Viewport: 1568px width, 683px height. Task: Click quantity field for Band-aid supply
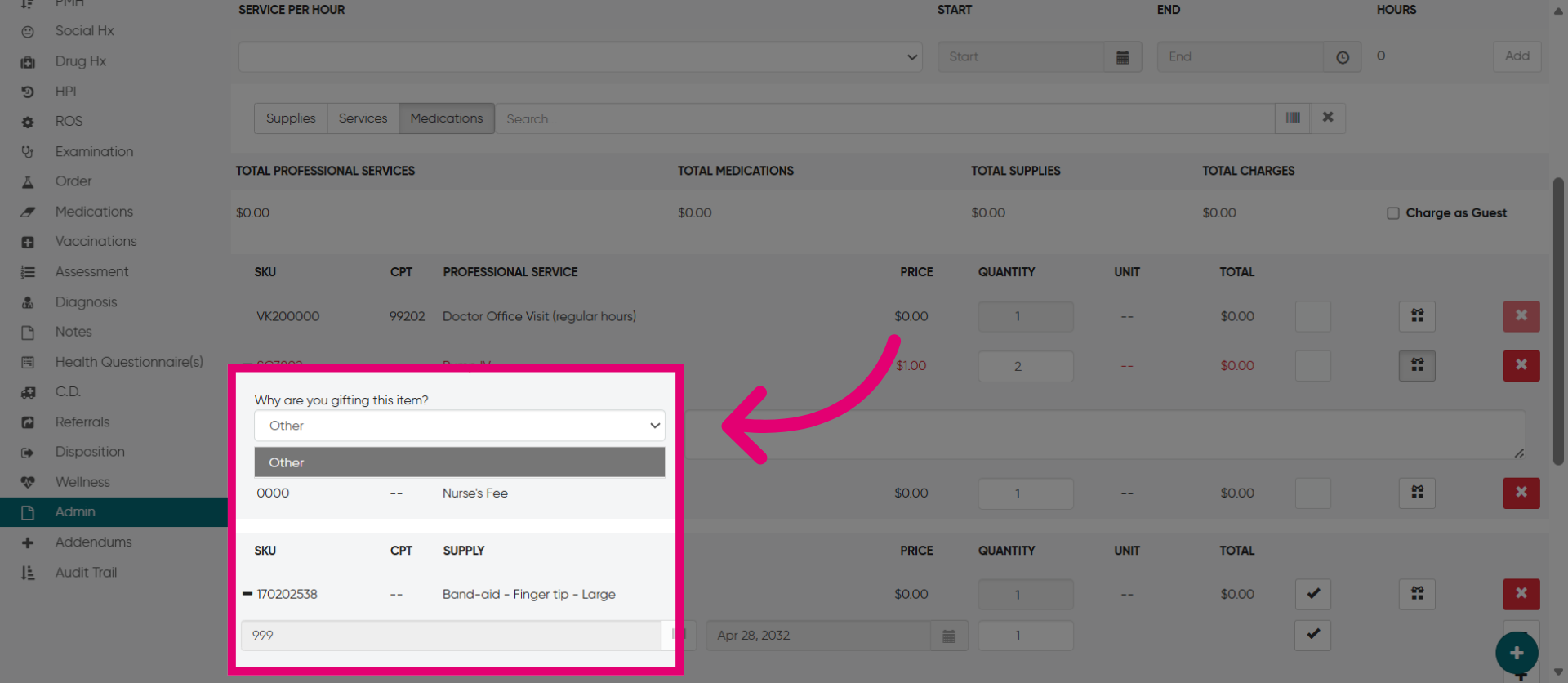(x=1026, y=595)
